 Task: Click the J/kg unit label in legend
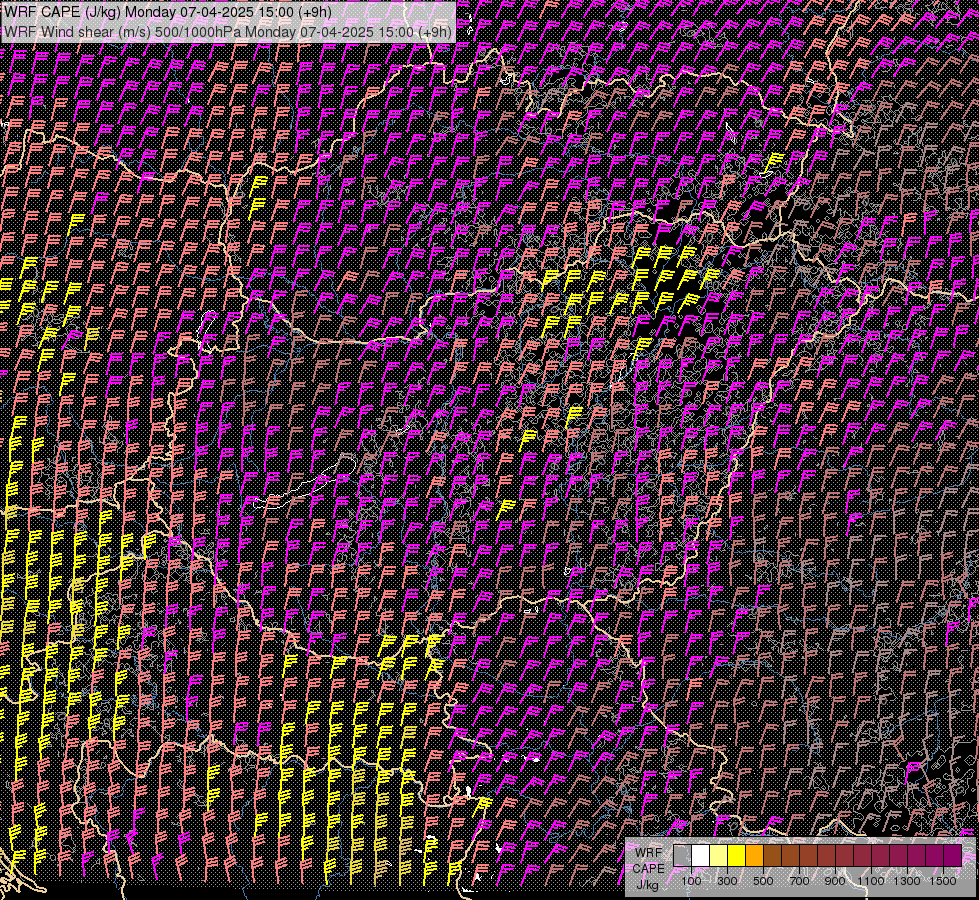click(x=647, y=885)
